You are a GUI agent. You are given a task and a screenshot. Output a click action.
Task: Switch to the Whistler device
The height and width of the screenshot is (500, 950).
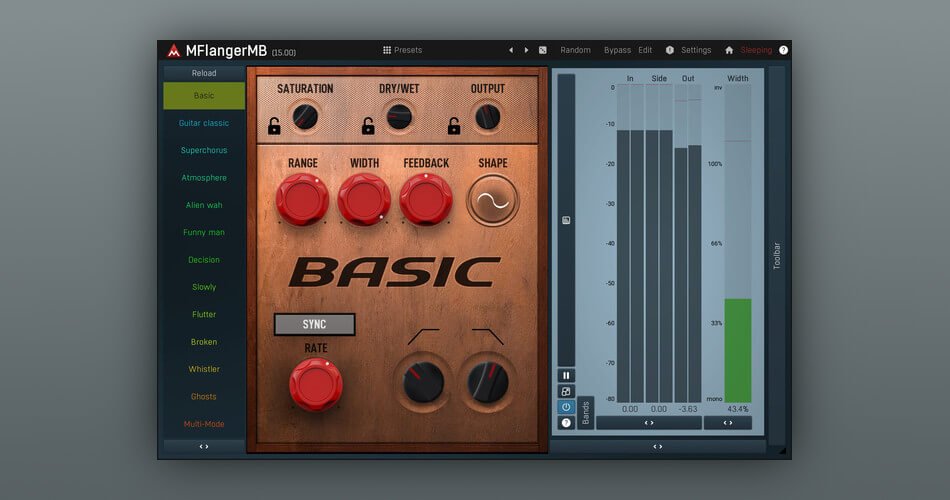(x=204, y=369)
